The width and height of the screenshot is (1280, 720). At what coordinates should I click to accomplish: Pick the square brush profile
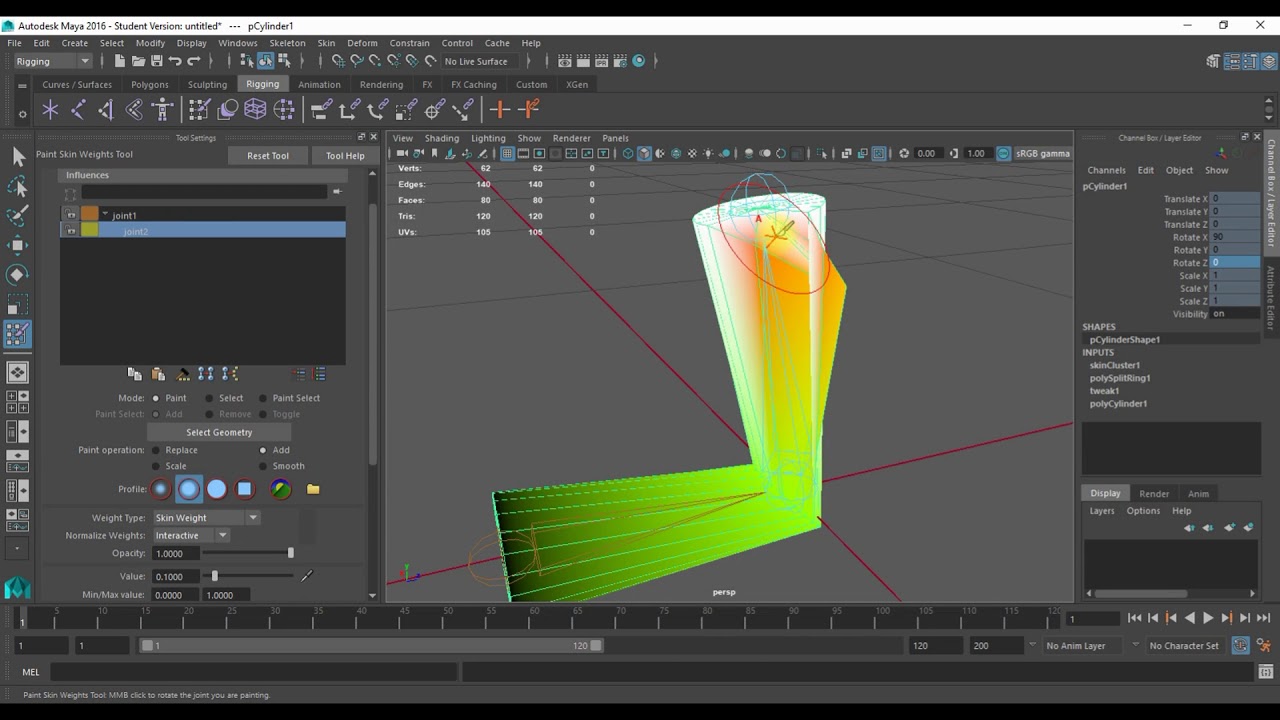244,489
